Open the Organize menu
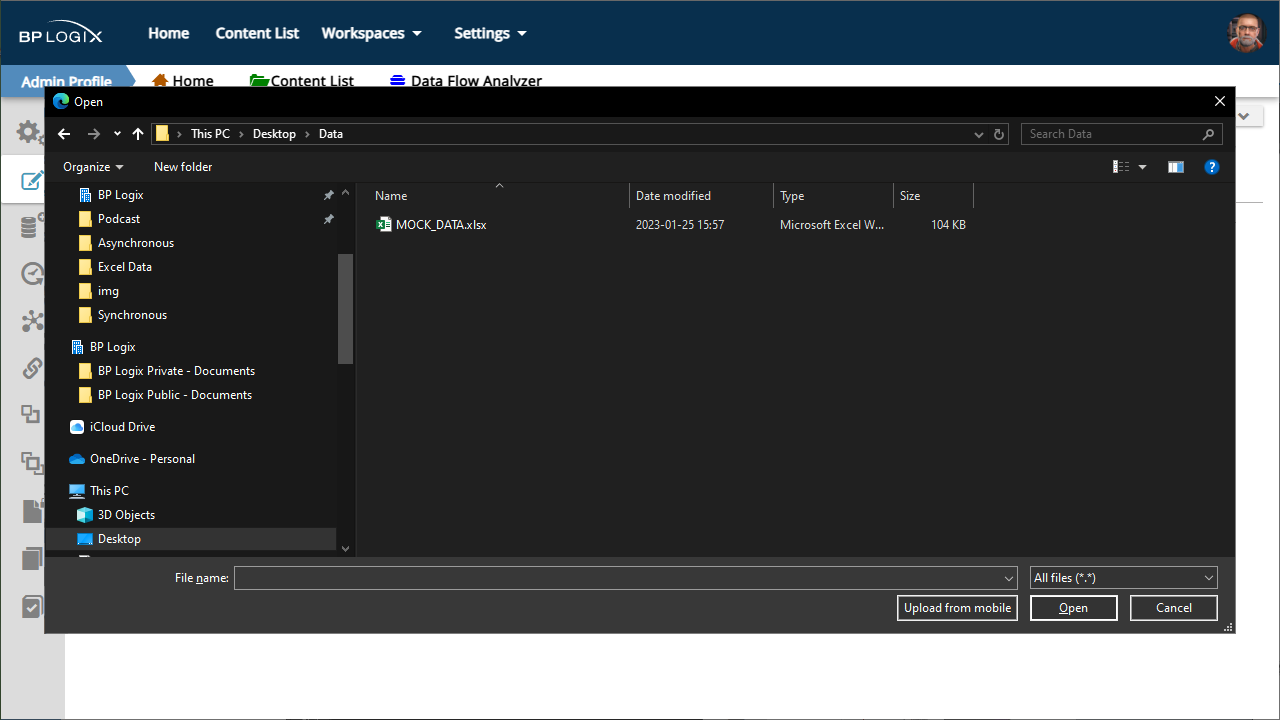Image resolution: width=1280 pixels, height=720 pixels. coord(93,167)
